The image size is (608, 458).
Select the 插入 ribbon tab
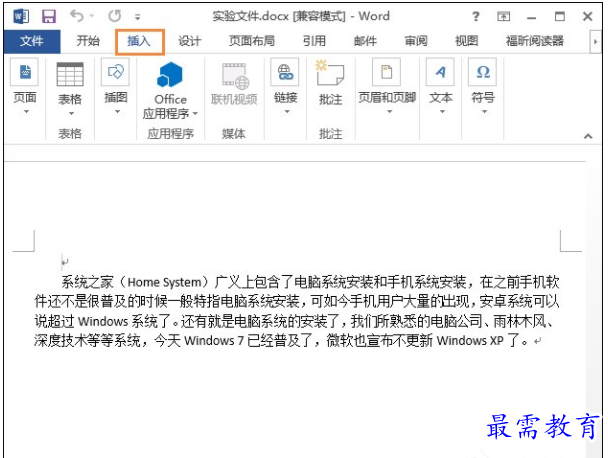pyautogui.click(x=139, y=41)
